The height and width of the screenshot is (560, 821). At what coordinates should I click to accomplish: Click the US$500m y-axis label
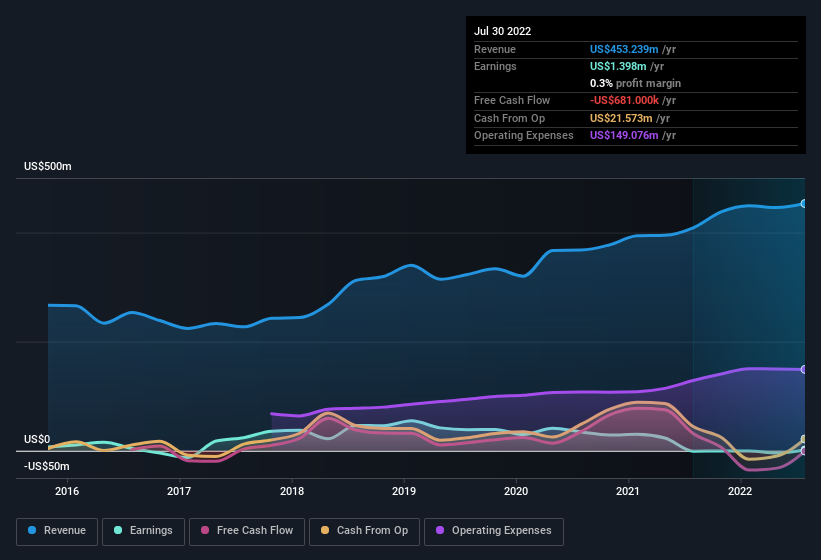point(48,166)
